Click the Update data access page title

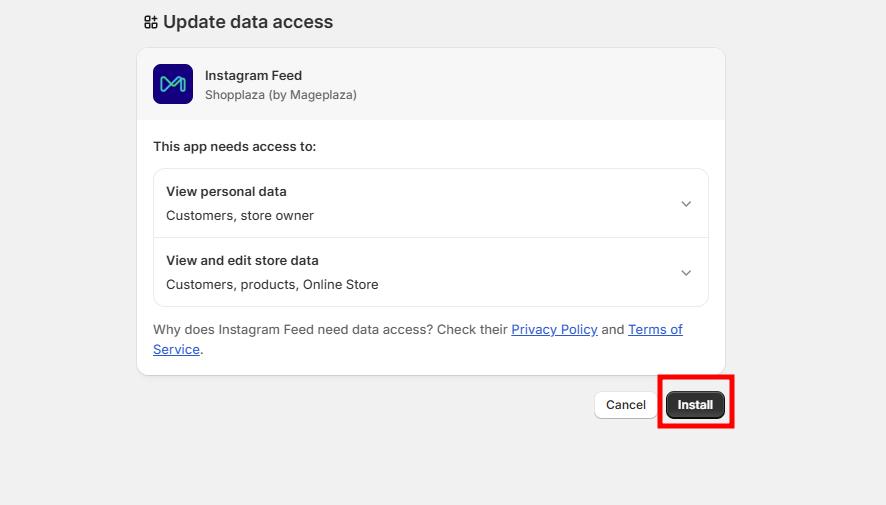(x=248, y=22)
